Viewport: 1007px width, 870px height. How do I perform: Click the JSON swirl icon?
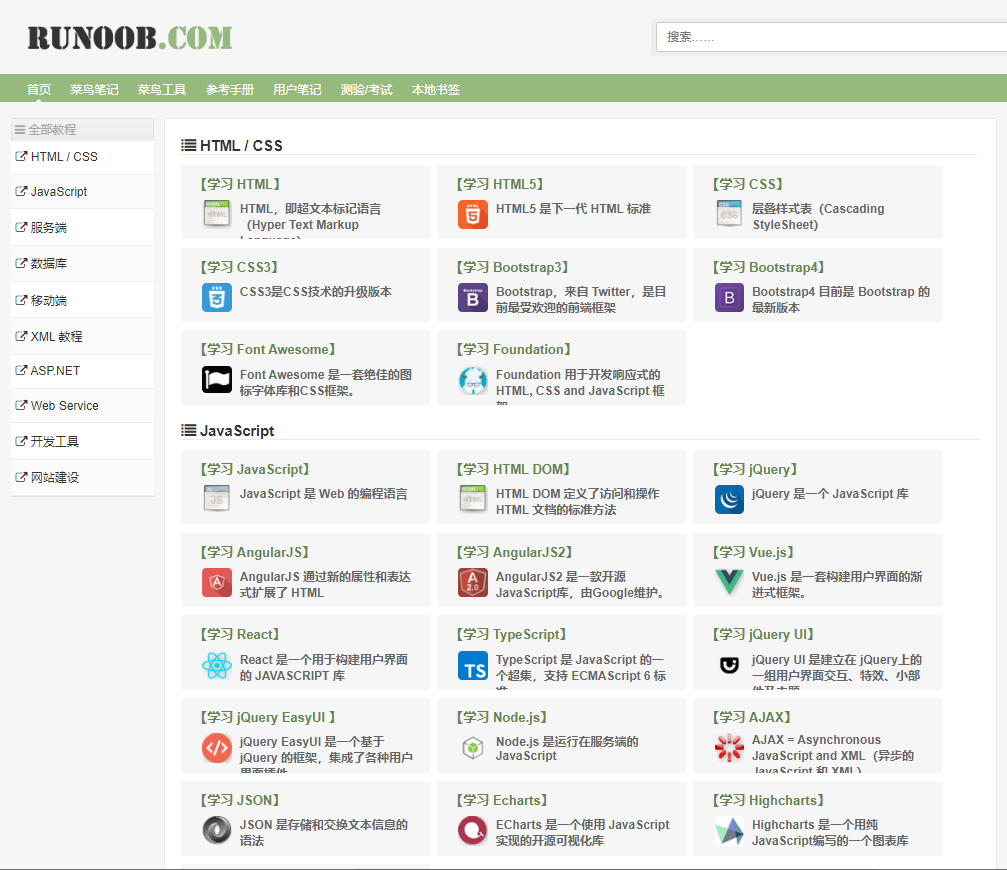pyautogui.click(x=216, y=830)
